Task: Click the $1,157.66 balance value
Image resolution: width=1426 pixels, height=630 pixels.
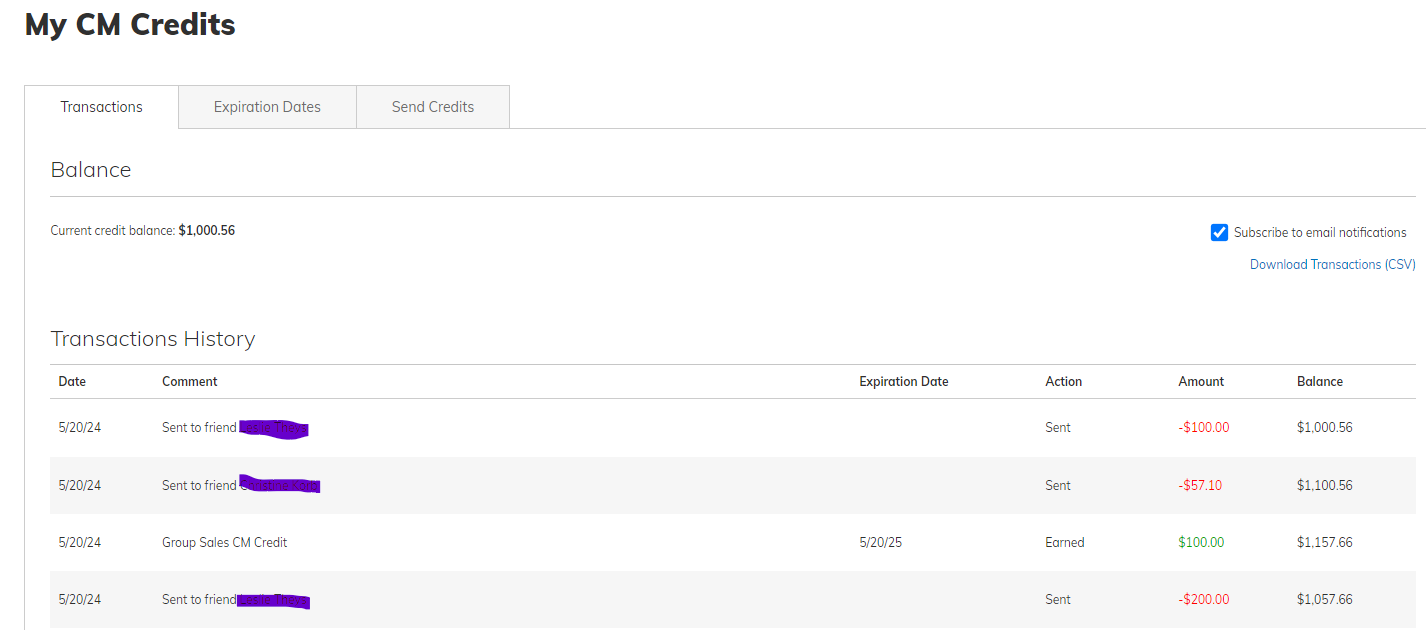Action: pos(1324,543)
